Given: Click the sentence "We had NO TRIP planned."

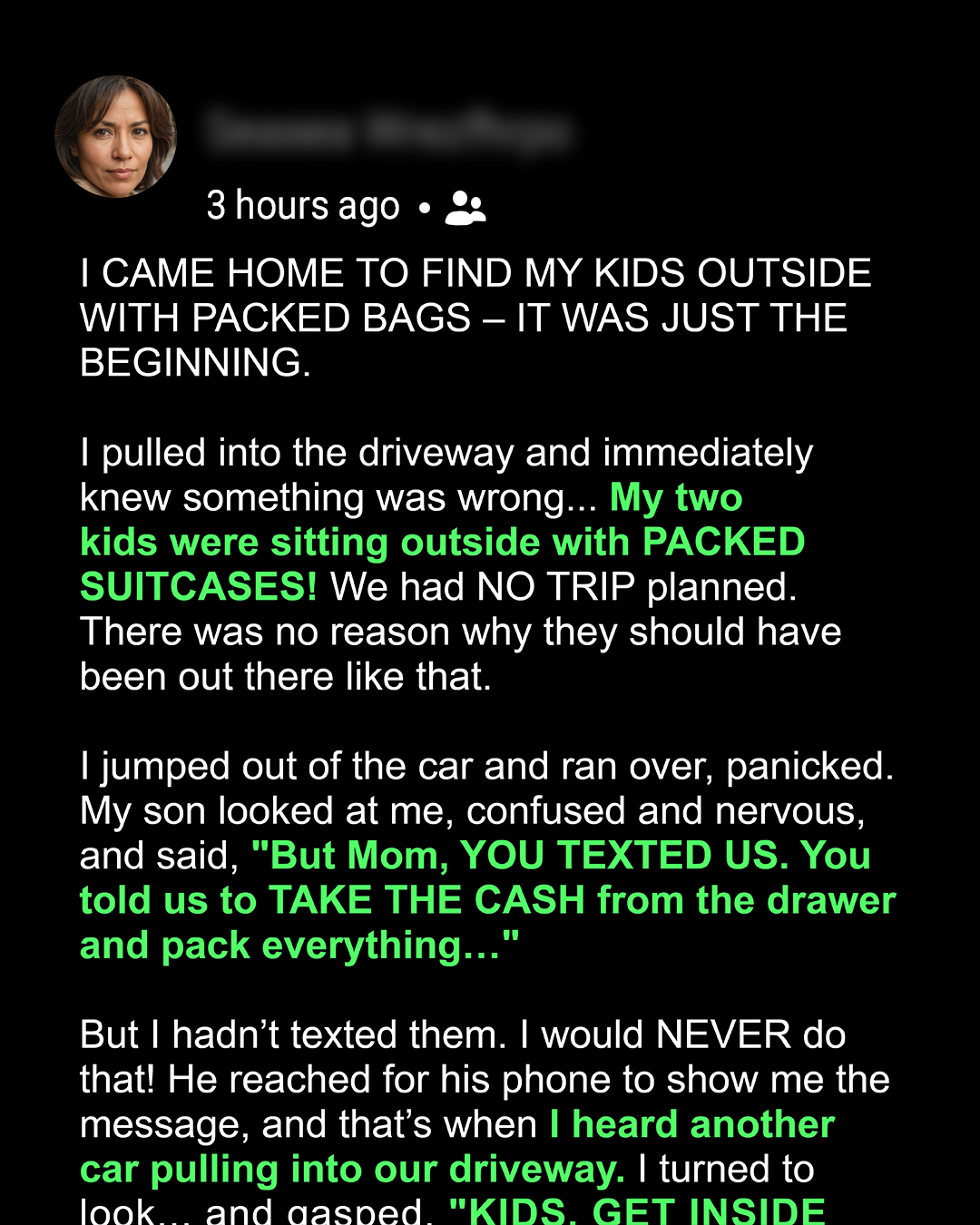Looking at the screenshot, I should (563, 587).
